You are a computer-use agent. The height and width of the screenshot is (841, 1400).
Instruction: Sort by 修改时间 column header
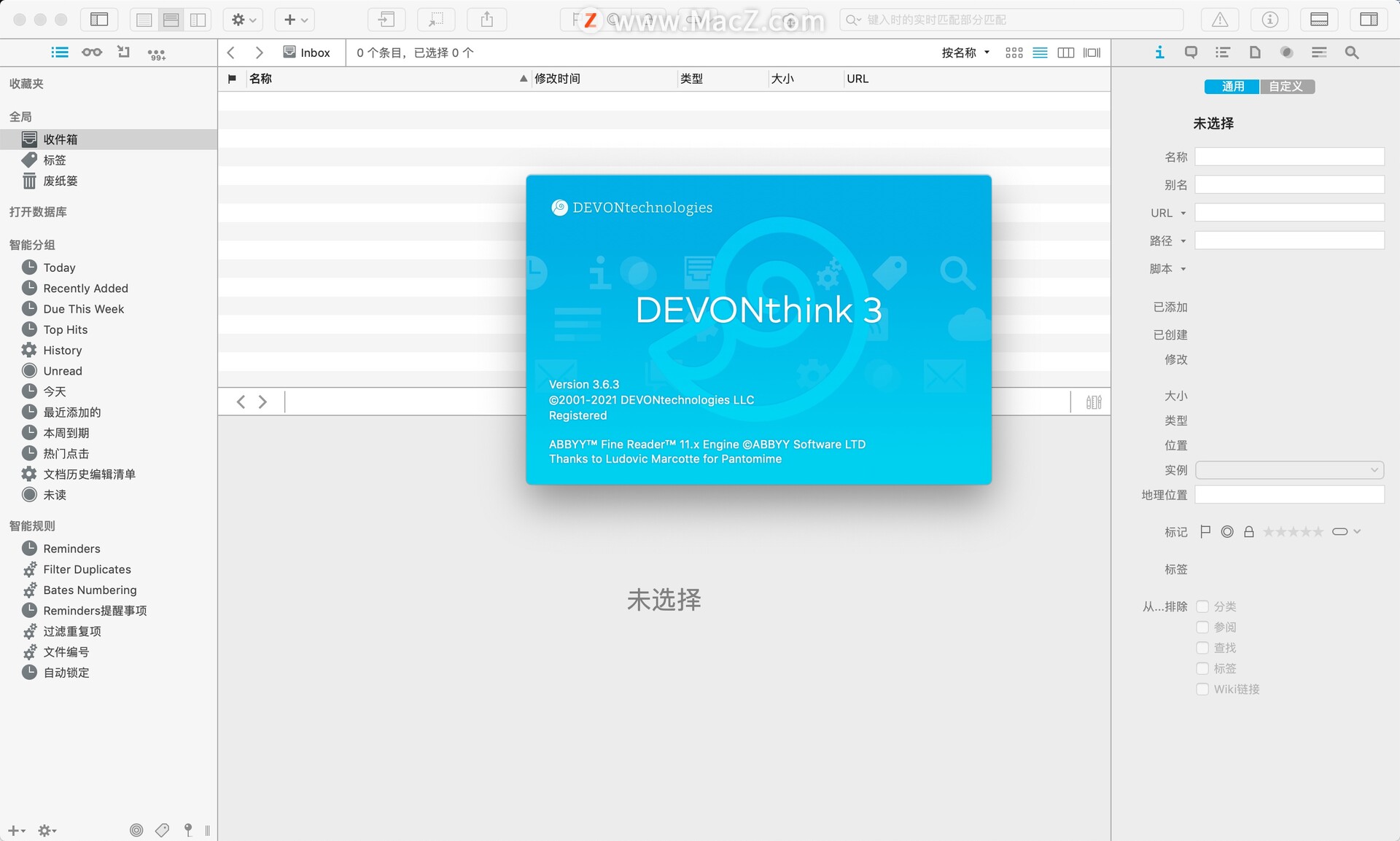(x=604, y=79)
